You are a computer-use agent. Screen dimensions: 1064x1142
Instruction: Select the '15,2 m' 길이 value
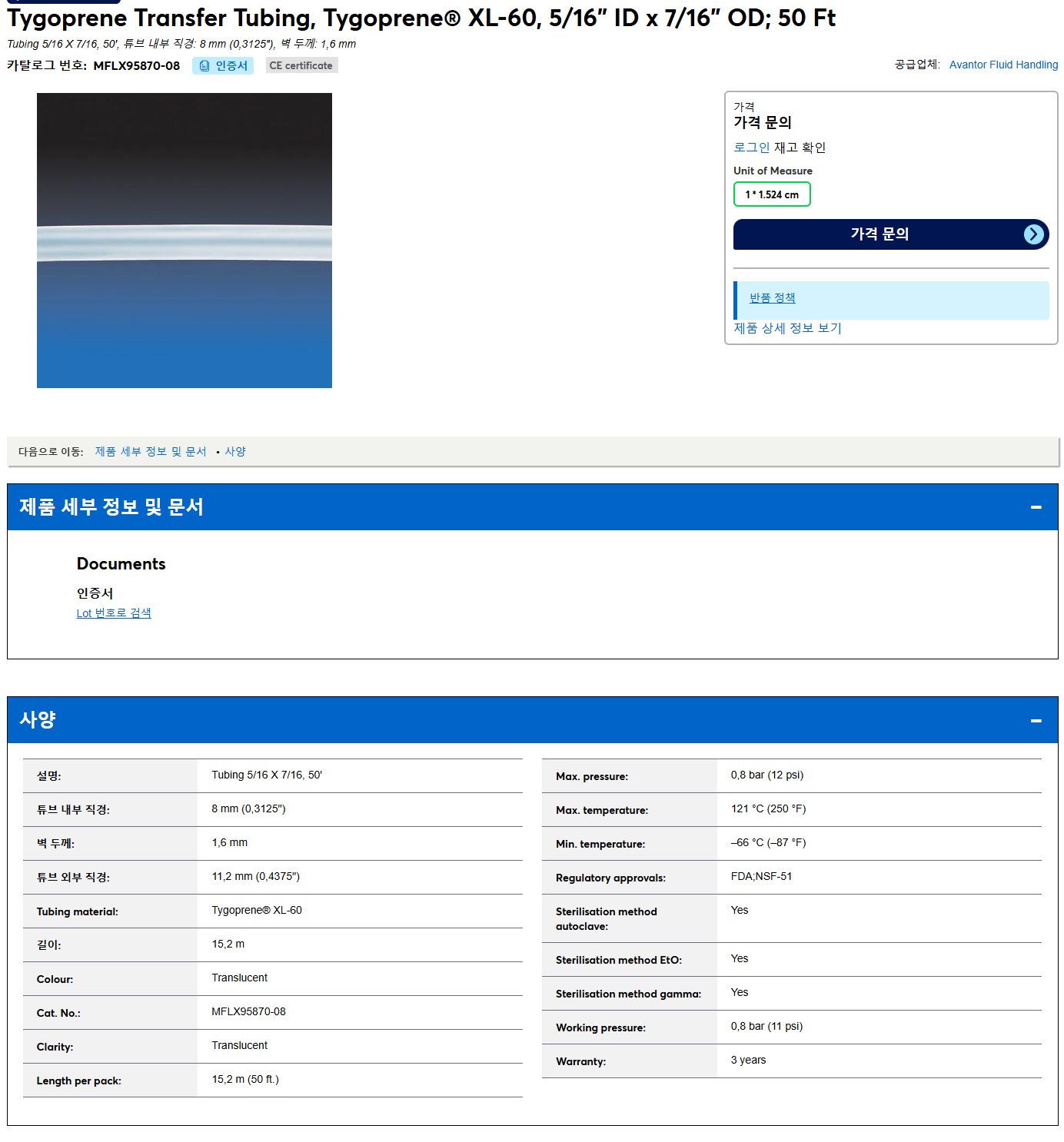click(228, 944)
